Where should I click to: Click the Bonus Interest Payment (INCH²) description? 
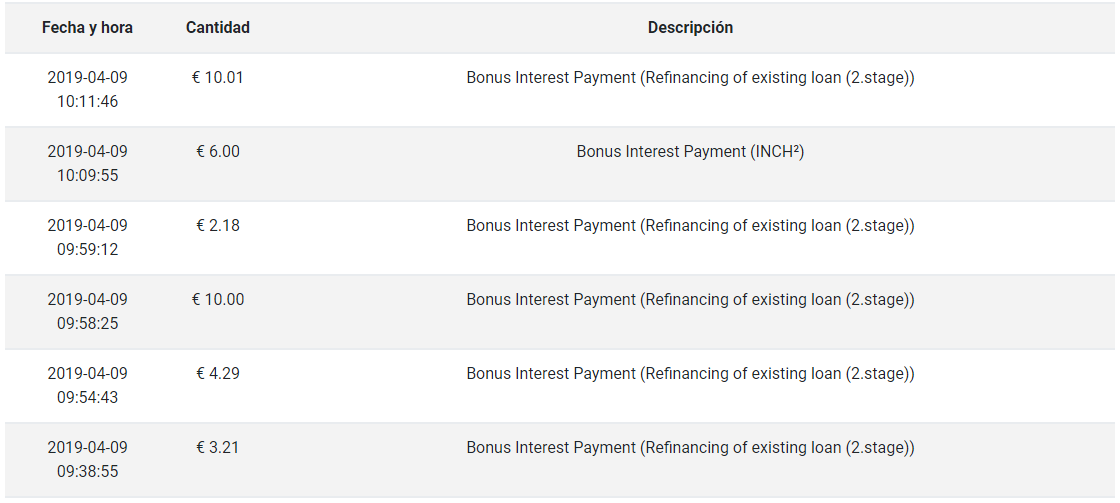(690, 151)
